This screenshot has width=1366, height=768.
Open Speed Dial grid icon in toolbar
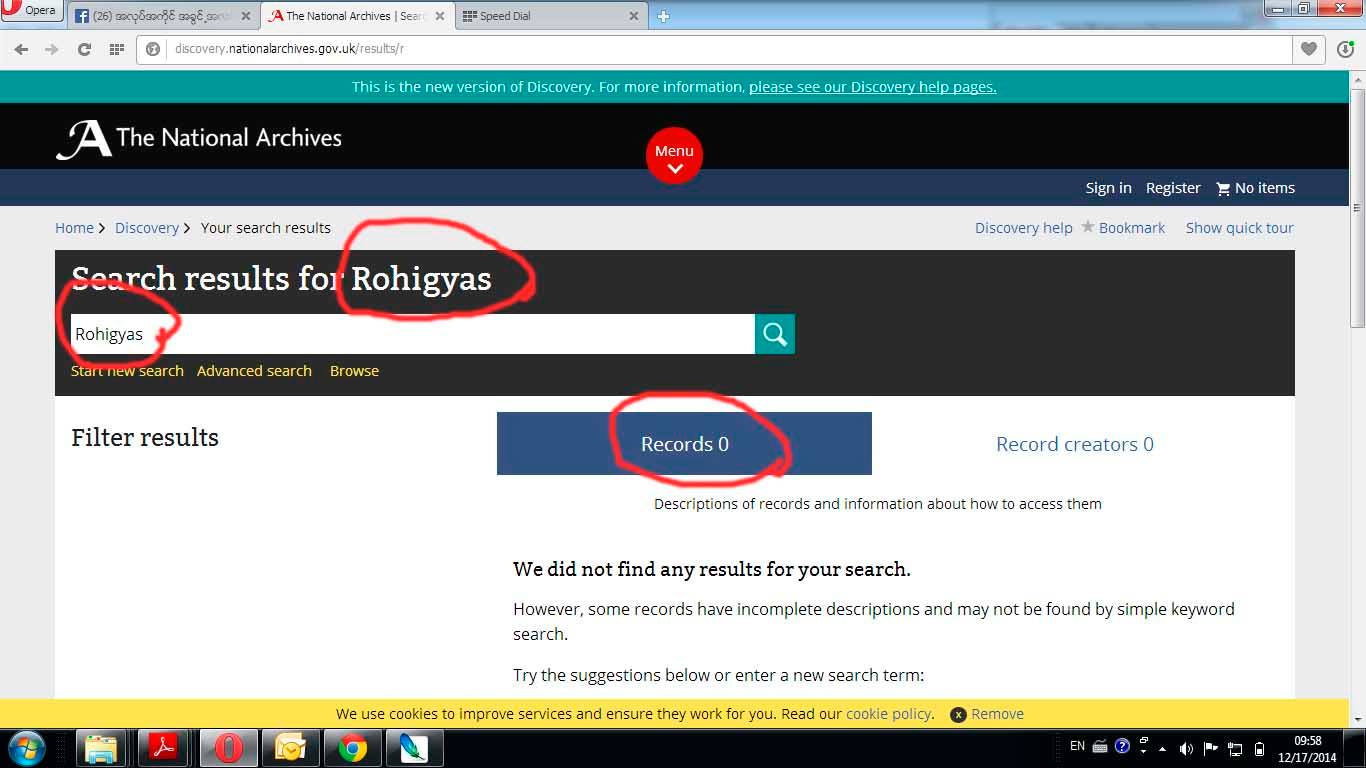[116, 49]
